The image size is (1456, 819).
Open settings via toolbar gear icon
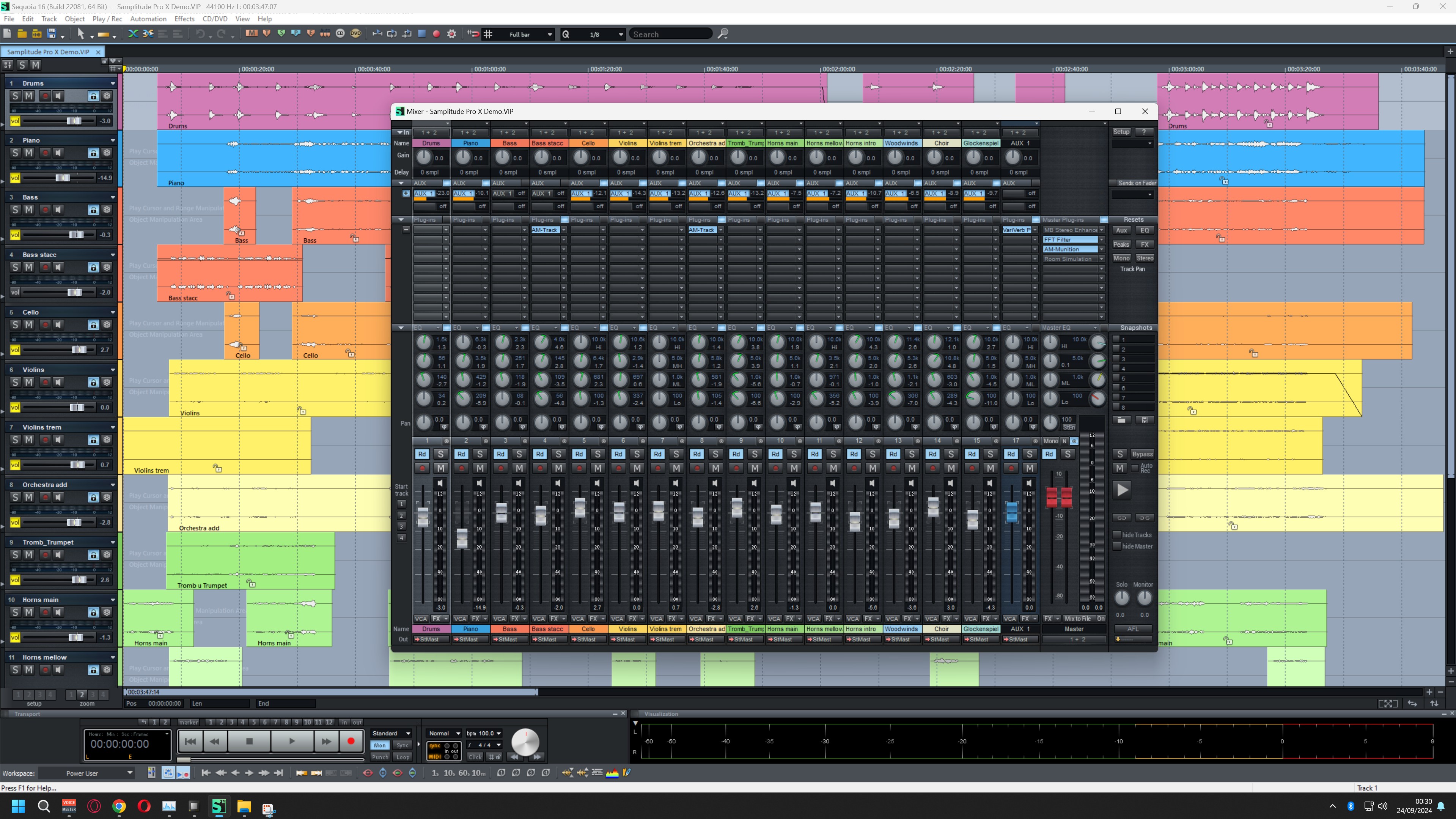[451, 34]
